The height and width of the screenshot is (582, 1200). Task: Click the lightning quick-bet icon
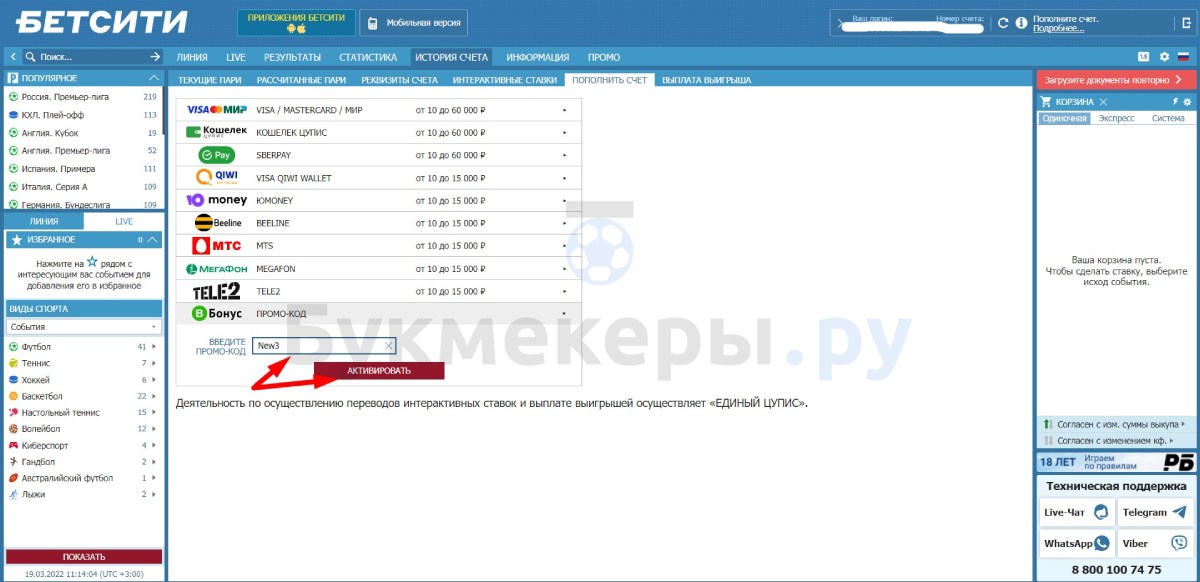tap(1175, 102)
